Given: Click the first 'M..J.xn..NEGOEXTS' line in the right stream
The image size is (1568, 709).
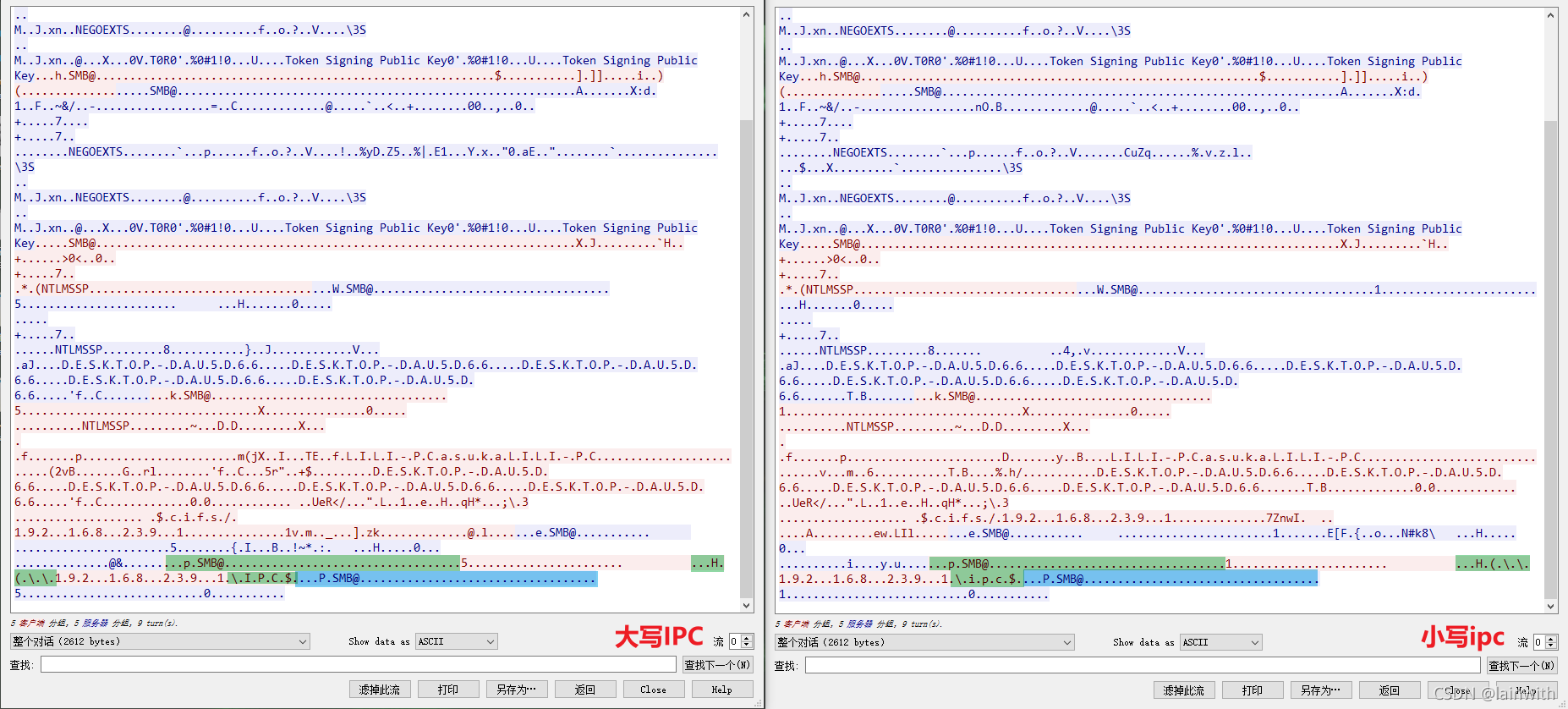Looking at the screenshot, I should pyautogui.click(x=955, y=30).
